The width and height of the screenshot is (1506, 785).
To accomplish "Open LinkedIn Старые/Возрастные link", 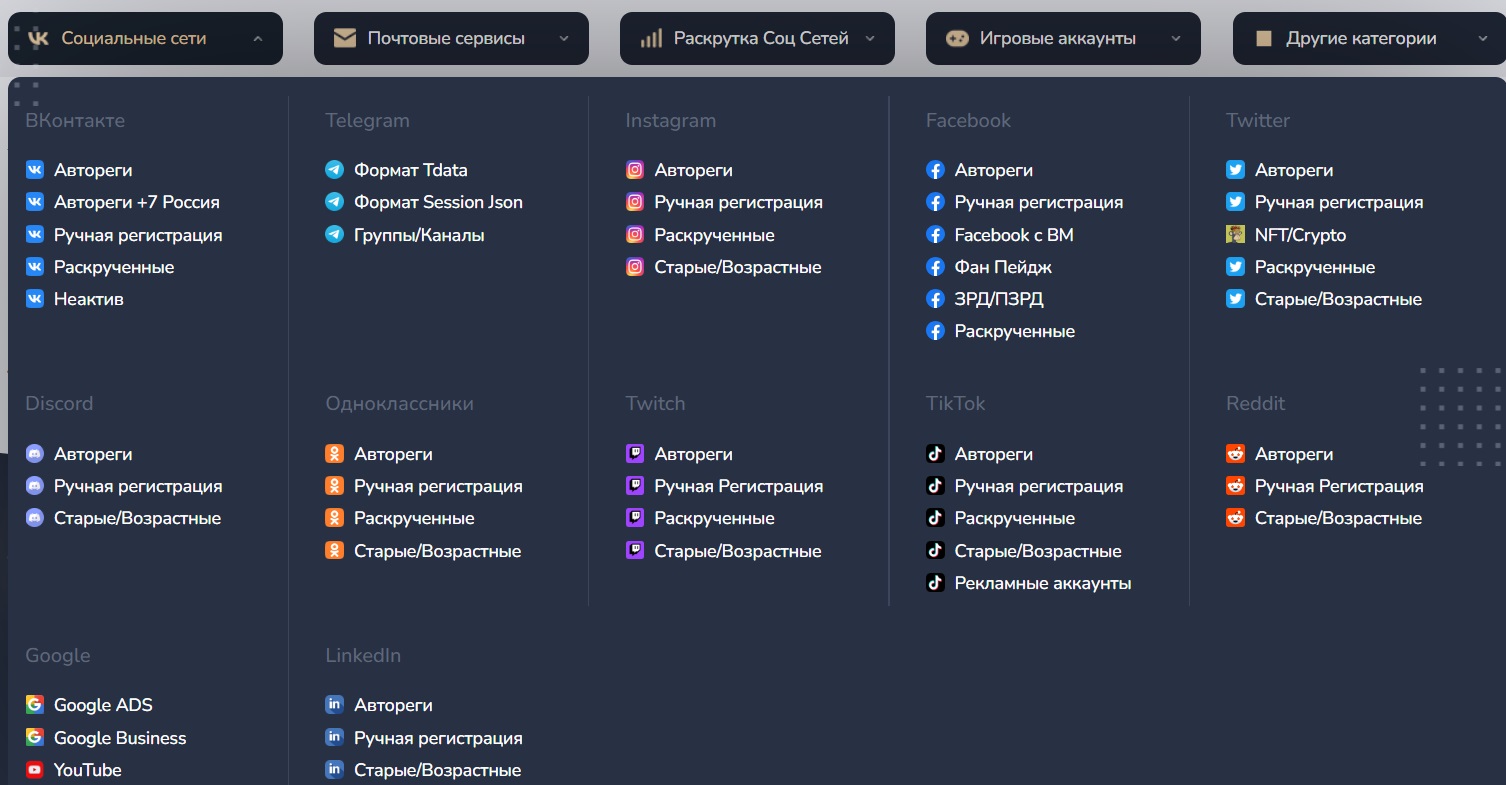I will tap(438, 770).
